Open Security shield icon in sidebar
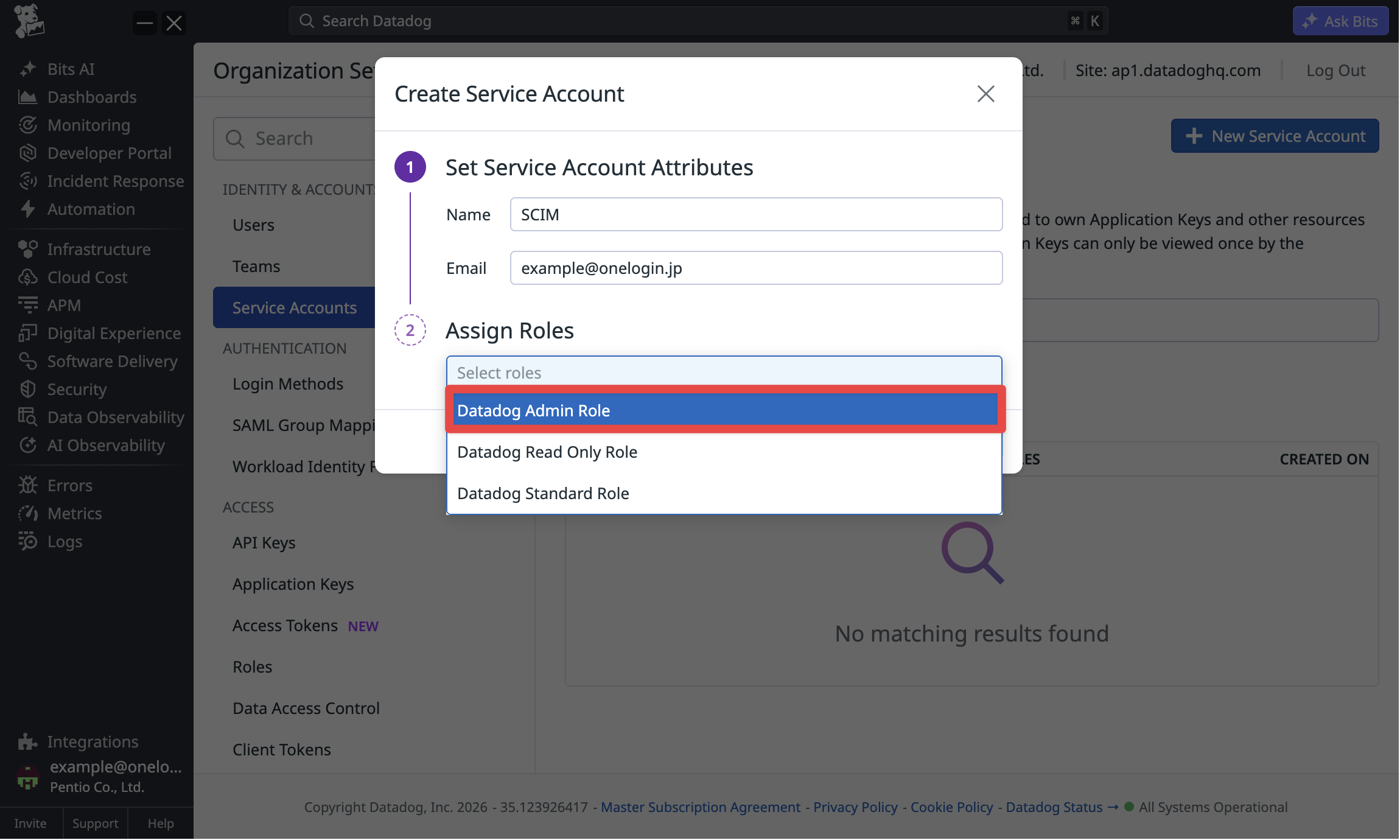 tap(28, 390)
